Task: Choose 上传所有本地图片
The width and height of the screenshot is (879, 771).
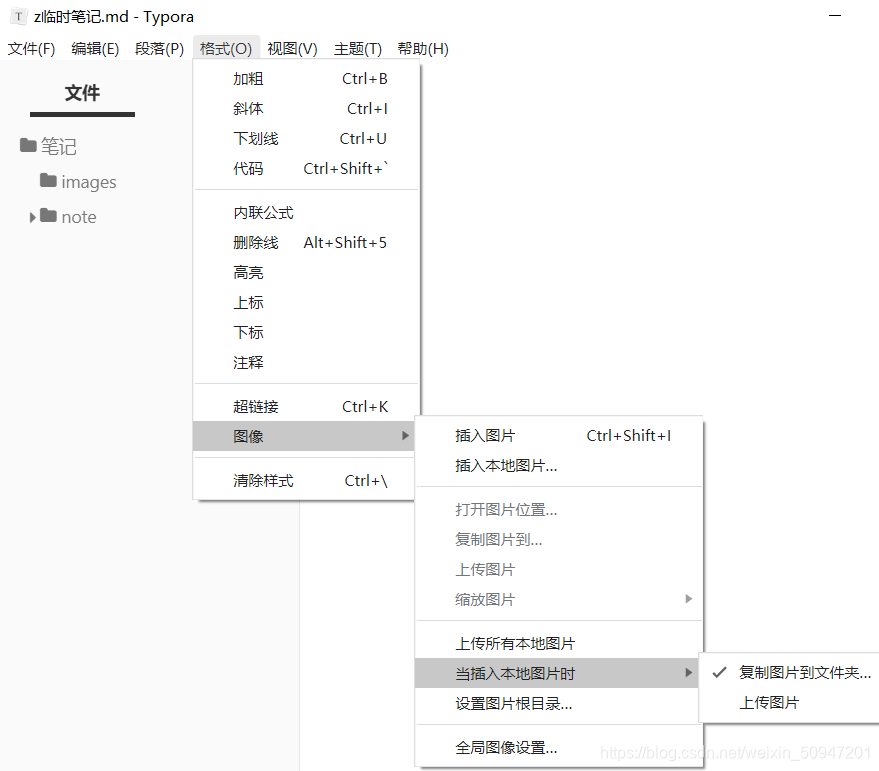Action: click(x=559, y=644)
